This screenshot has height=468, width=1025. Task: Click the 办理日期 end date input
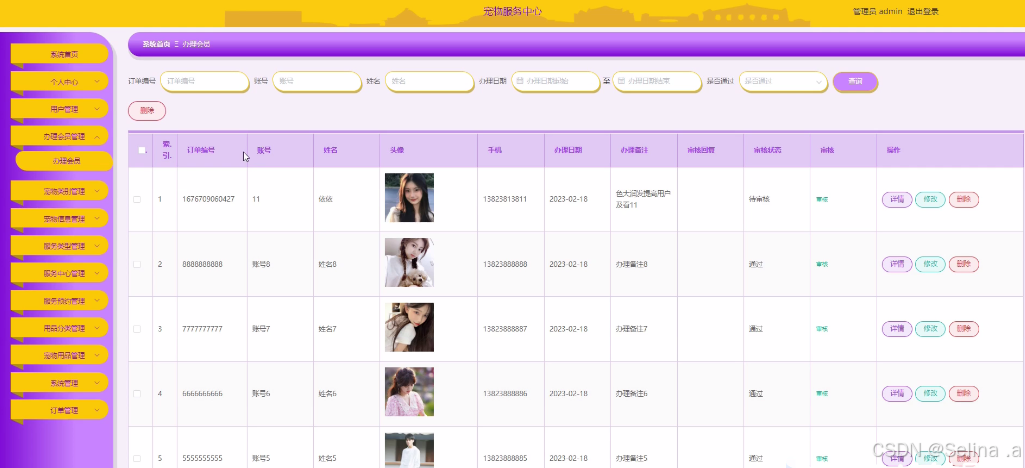tap(657, 82)
